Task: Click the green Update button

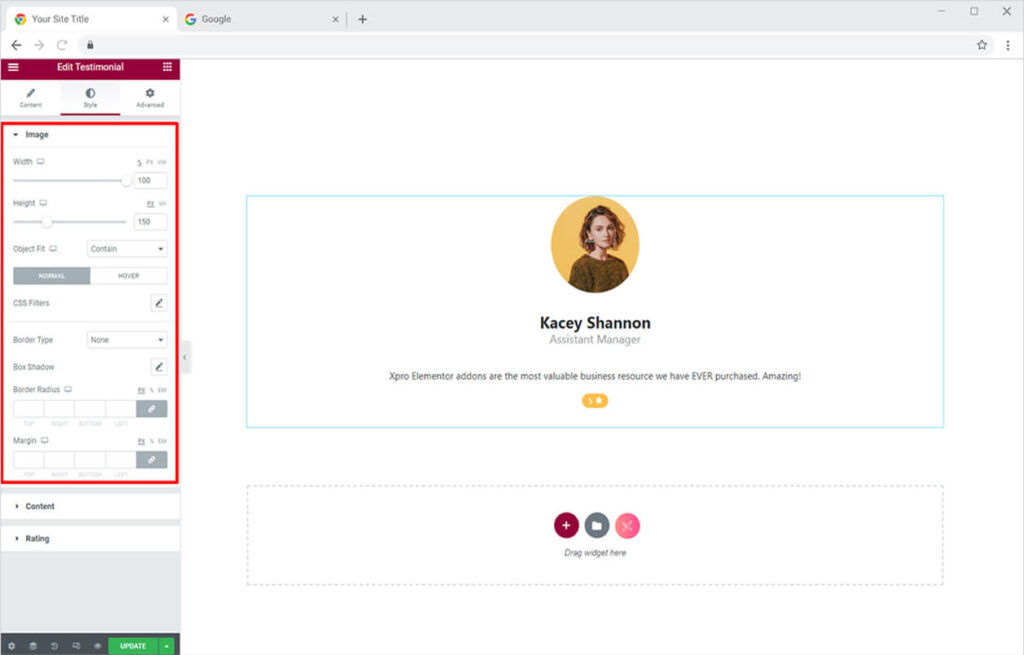Action: (x=133, y=646)
